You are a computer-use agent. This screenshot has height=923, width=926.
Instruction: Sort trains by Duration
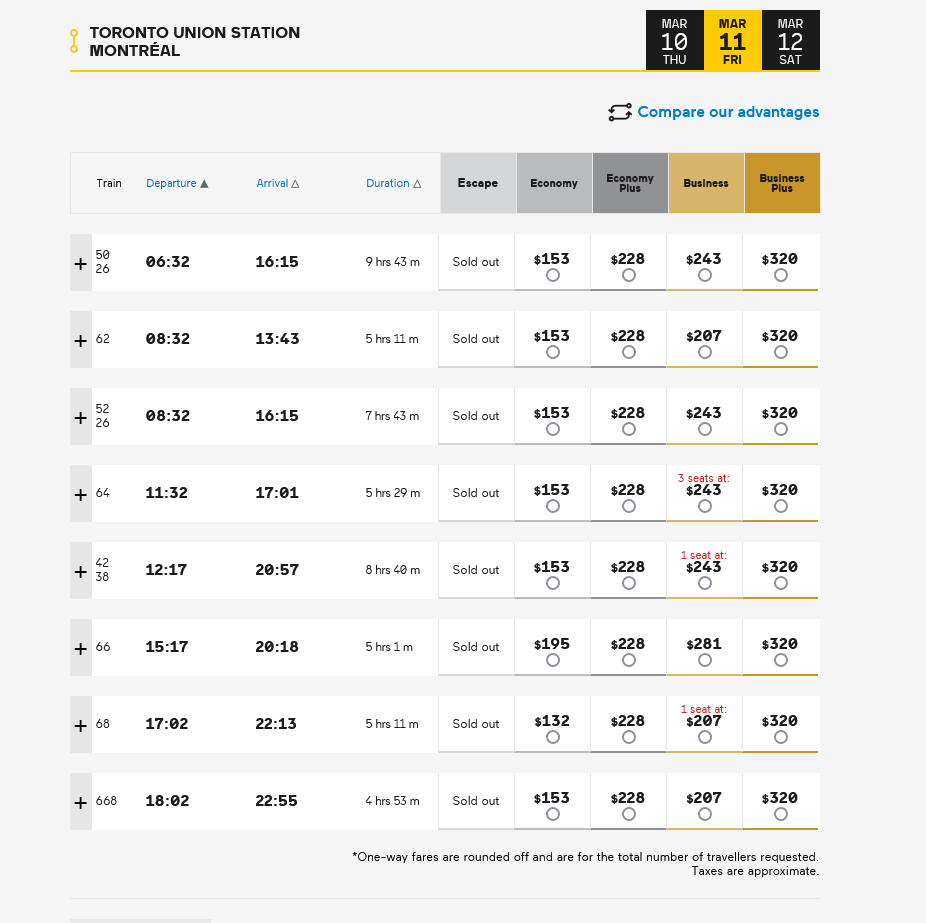click(393, 183)
